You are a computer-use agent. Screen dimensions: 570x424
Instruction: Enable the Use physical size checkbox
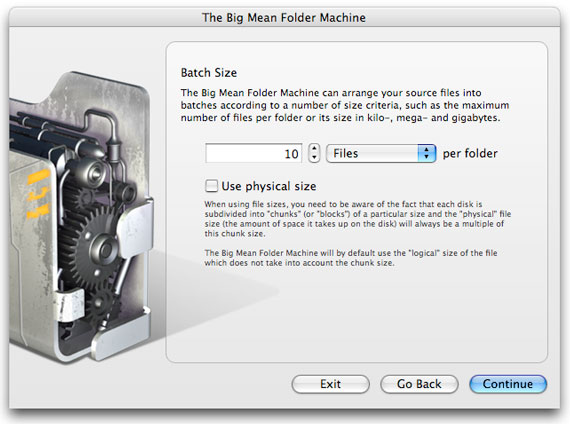point(212,186)
